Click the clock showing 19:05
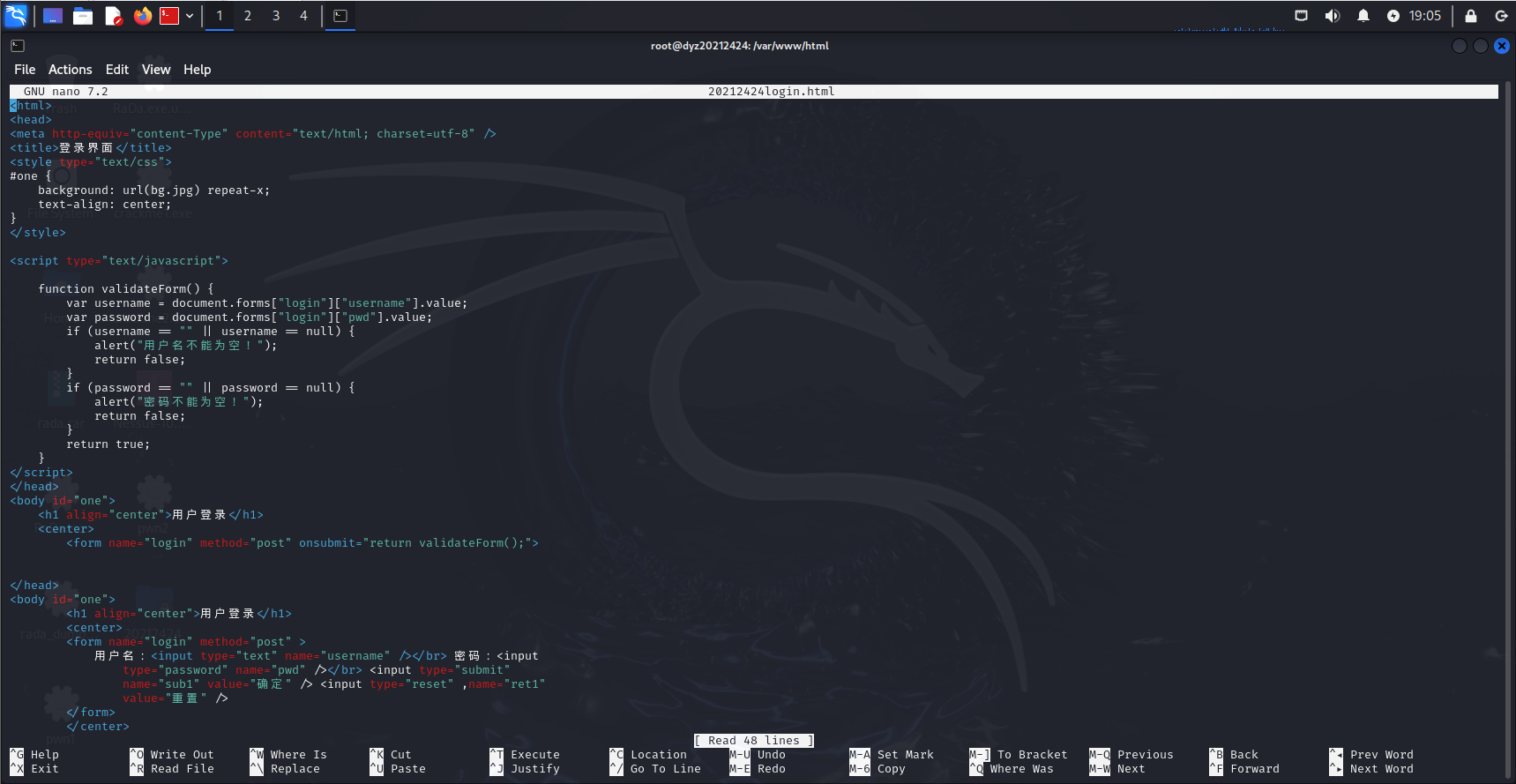The image size is (1516, 784). coord(1424,16)
